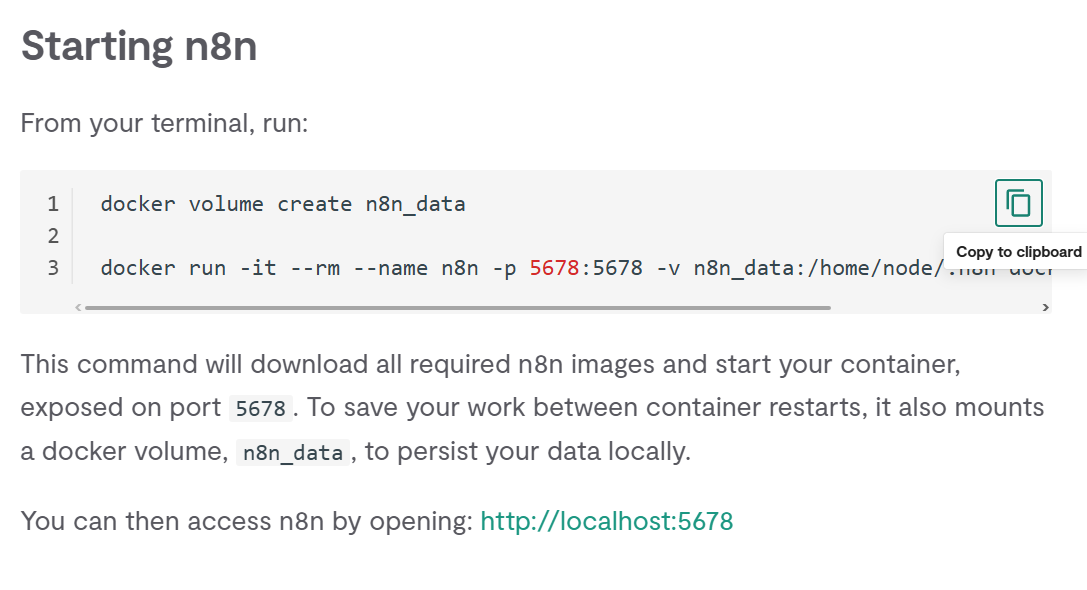Select line number 3 in code block
Image resolution: width=1087 pixels, height=590 pixels.
click(53, 268)
